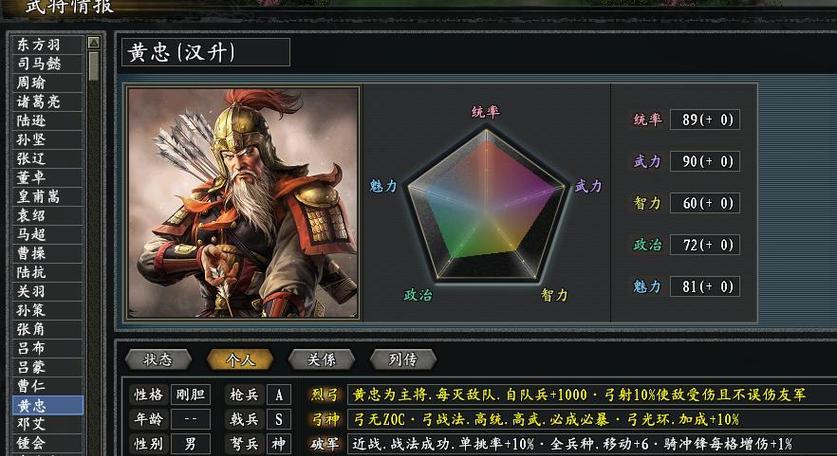Viewport: 837px width, 456px height.
Task: Click the 戟兵 aptitude S grade box
Action: click(x=279, y=419)
